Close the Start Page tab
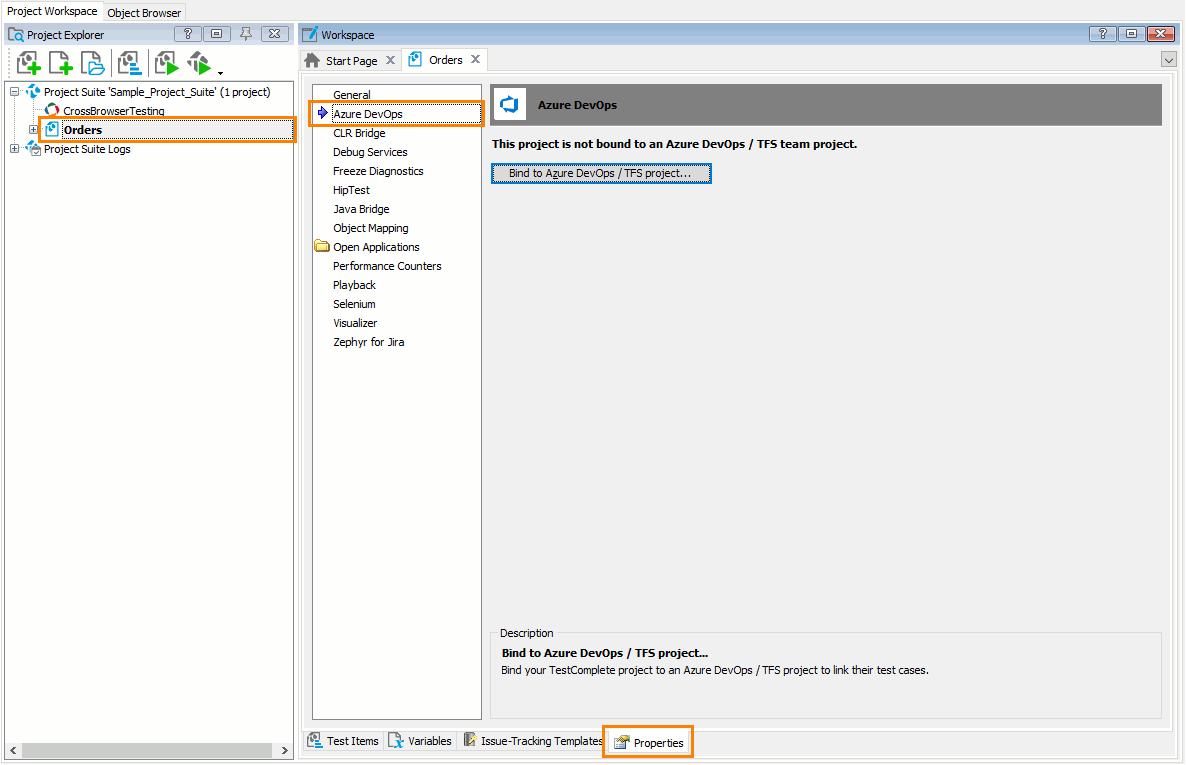The width and height of the screenshot is (1186, 765). pyautogui.click(x=390, y=60)
